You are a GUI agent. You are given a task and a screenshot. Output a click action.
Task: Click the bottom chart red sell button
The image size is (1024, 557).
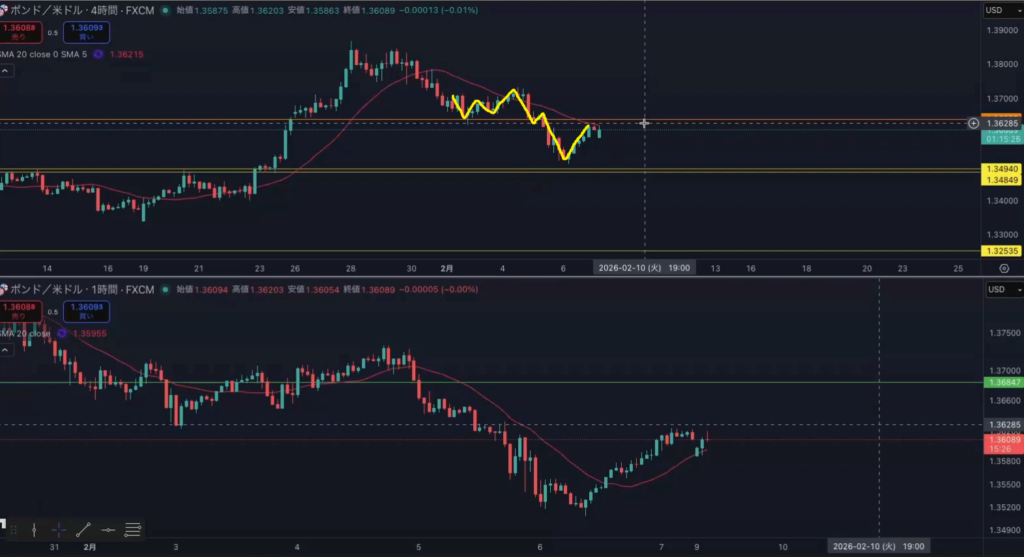point(21,311)
